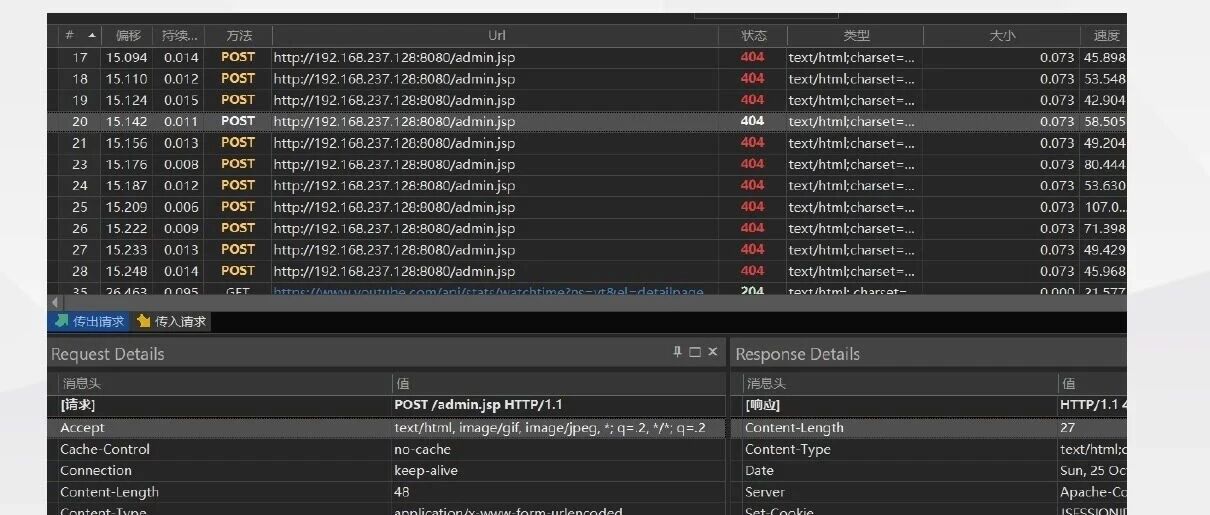Click the 204 status of the GET request
This screenshot has height=515, width=1210.
click(x=752, y=292)
